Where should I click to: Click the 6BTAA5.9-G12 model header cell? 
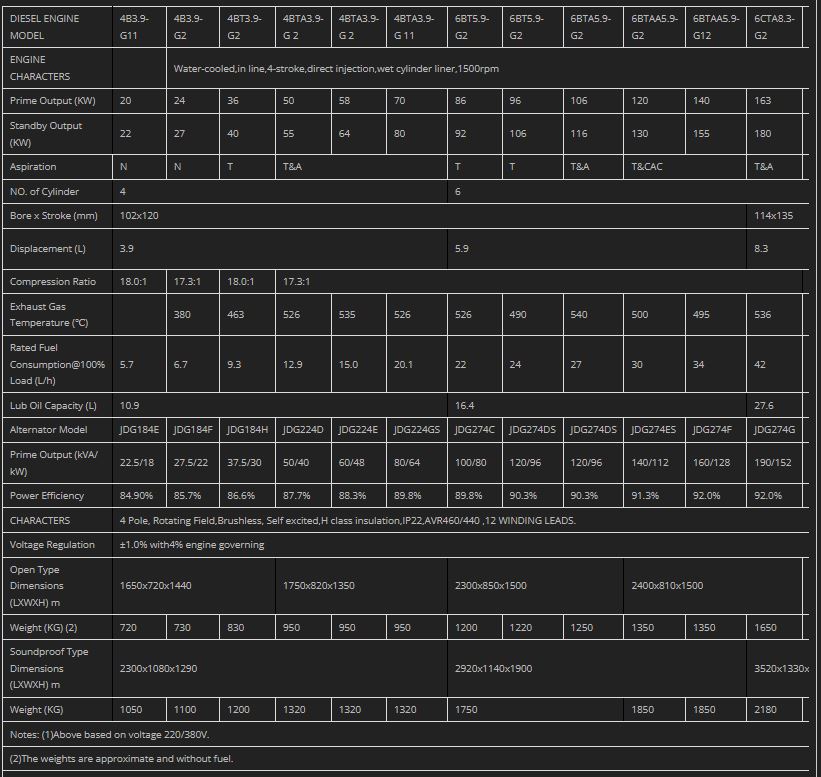(x=716, y=26)
